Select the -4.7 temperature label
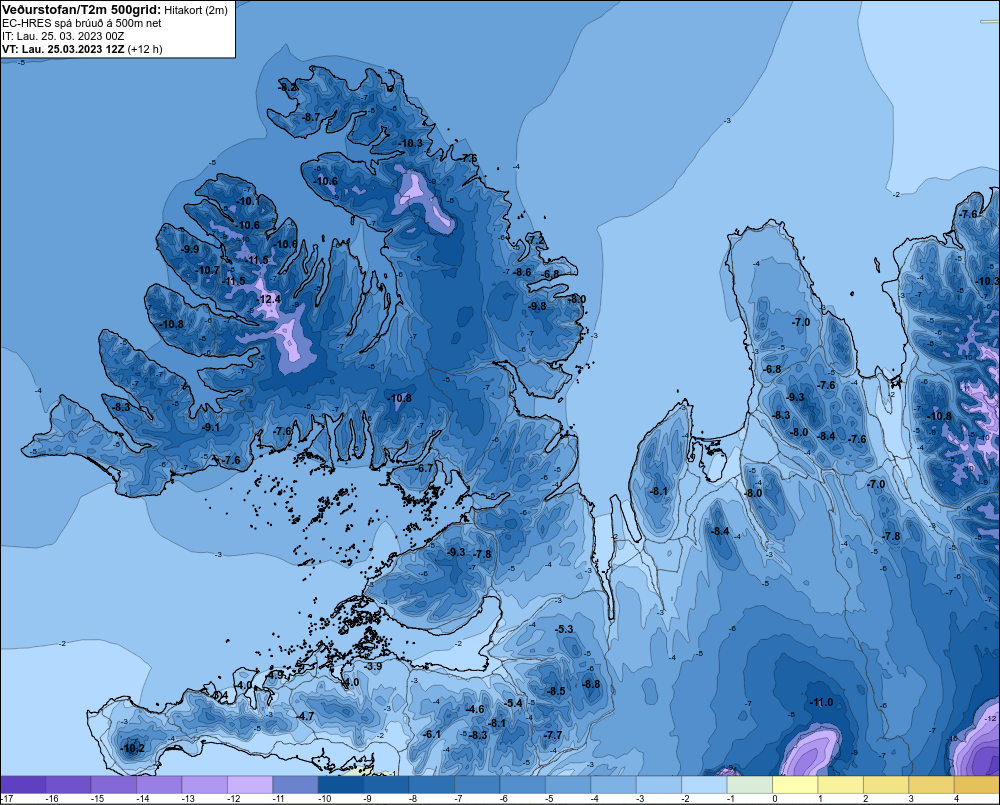Screen dimensions: 1000x805 305,716
